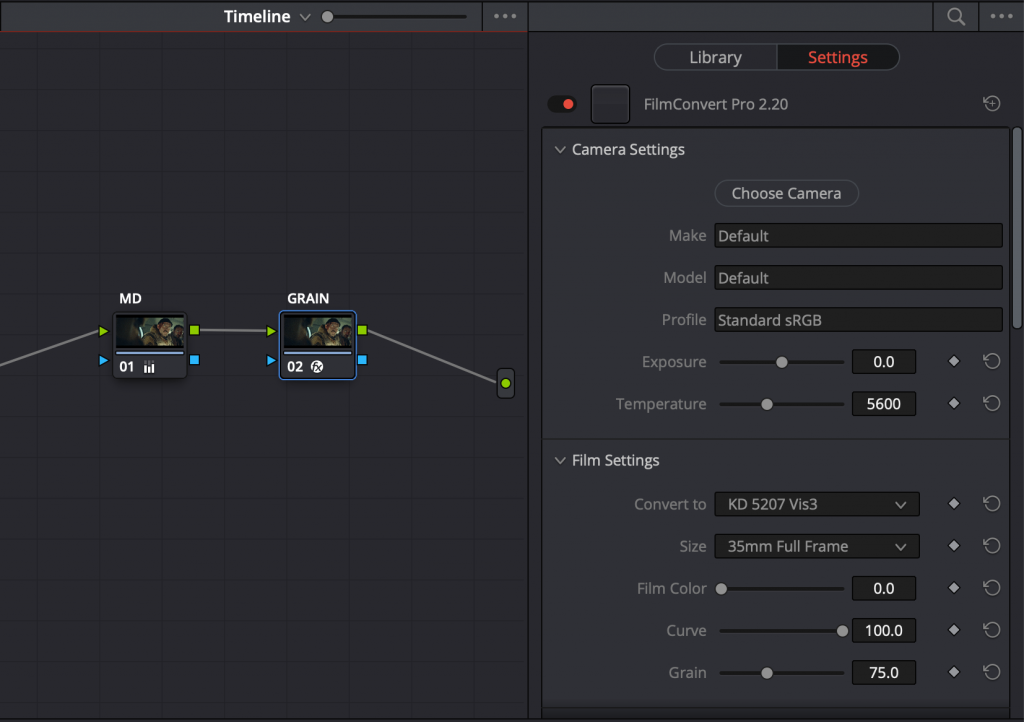Add keyframe for Size
1024x722 pixels.
pos(953,545)
